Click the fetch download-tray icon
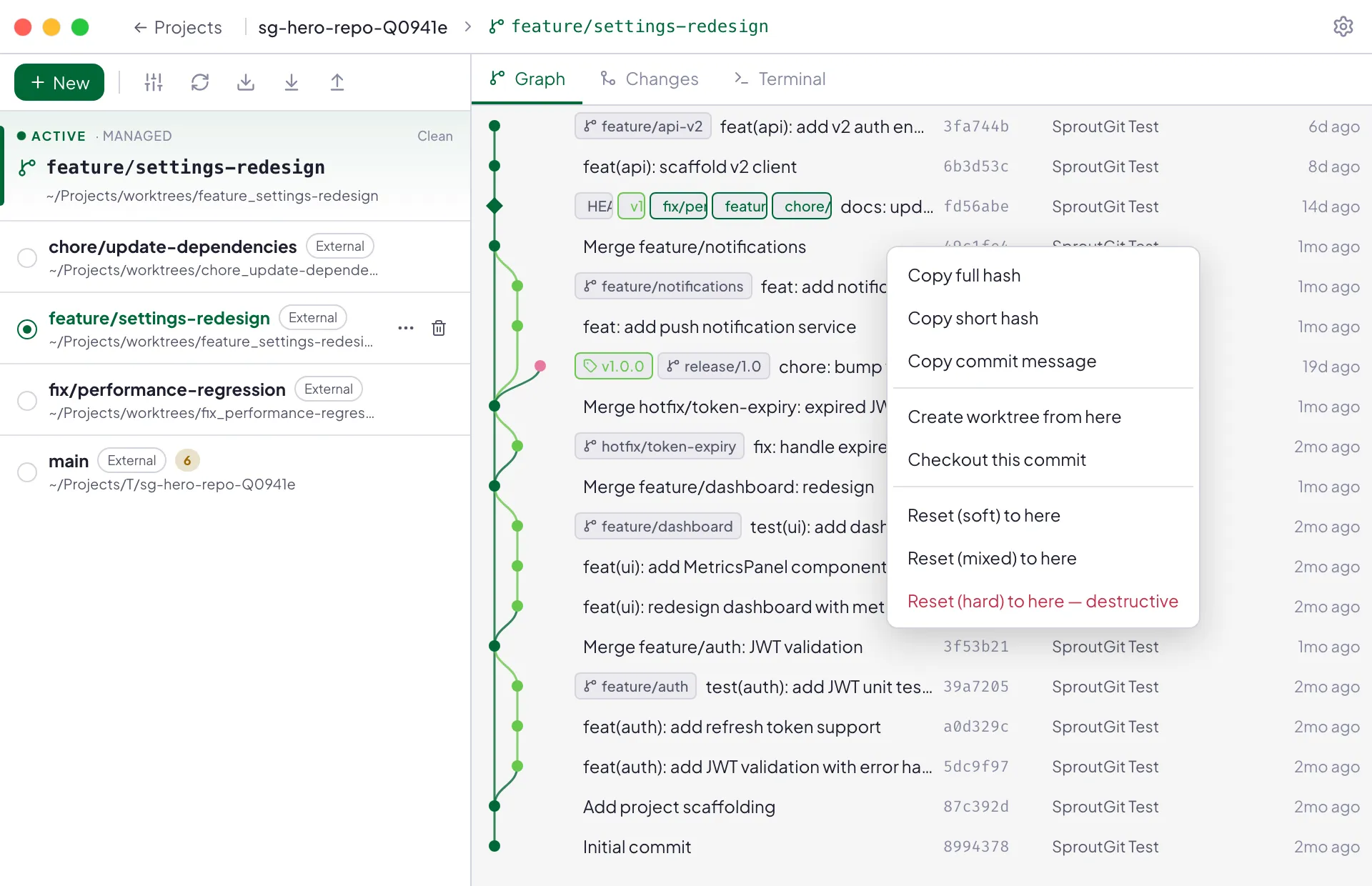This screenshot has width=1372, height=886. 246,82
